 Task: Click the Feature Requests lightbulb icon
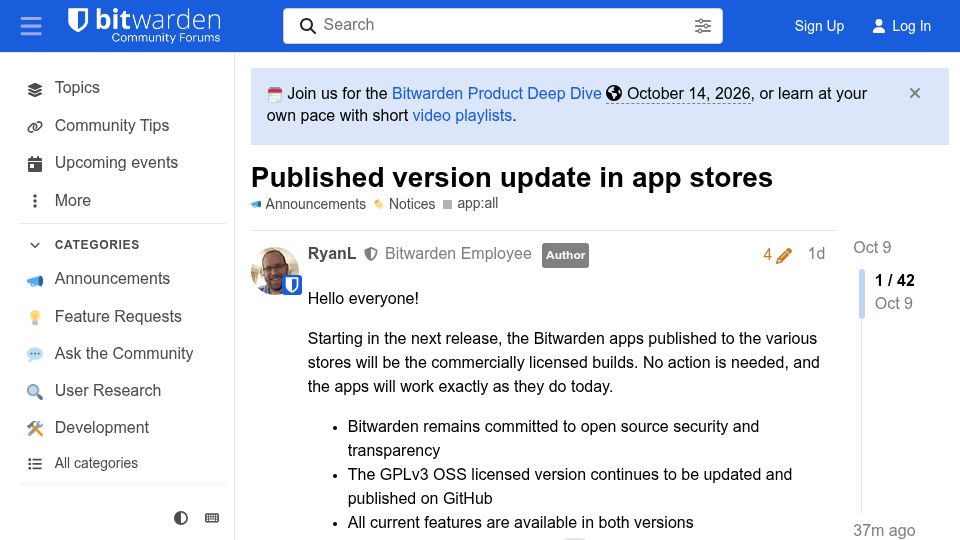(35, 317)
